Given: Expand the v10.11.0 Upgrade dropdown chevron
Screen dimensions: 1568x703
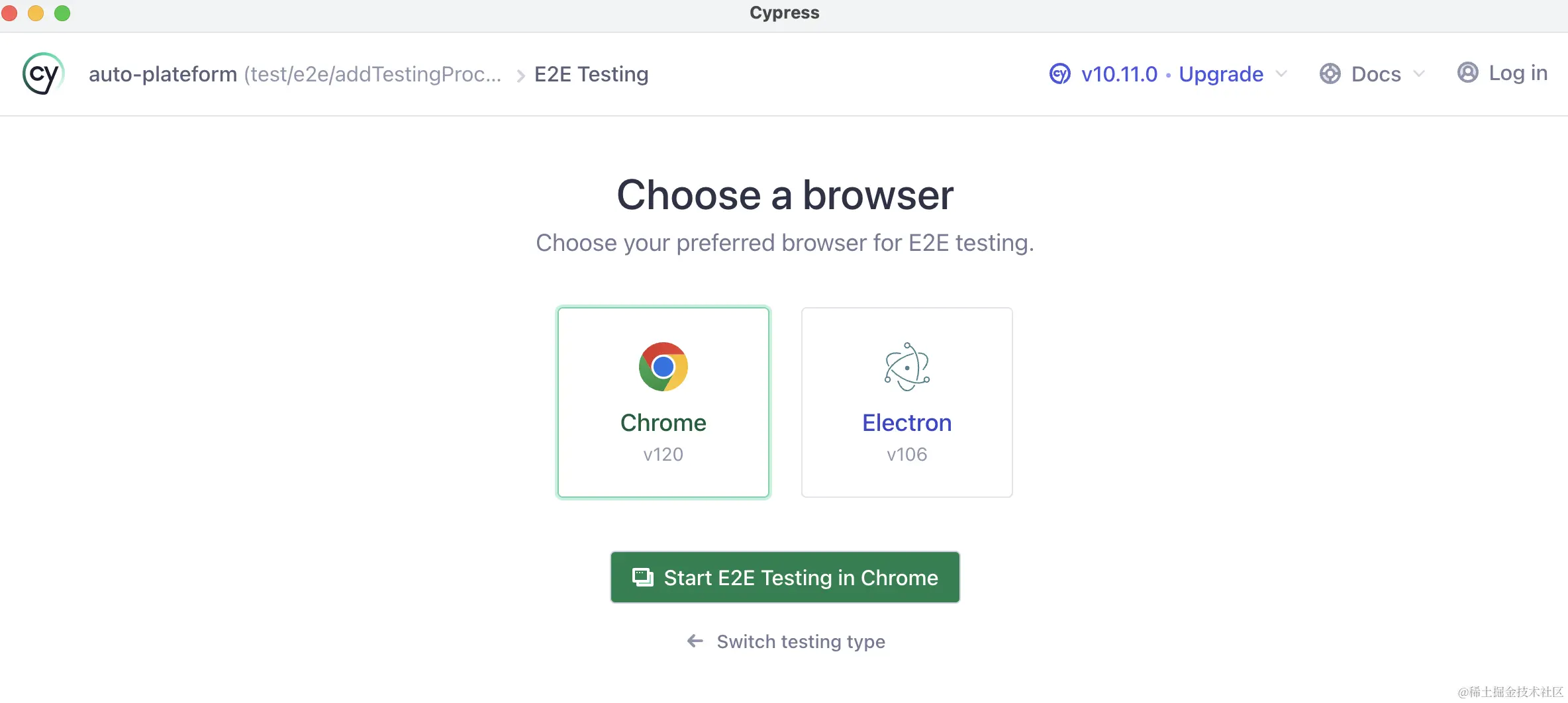Looking at the screenshot, I should pos(1281,73).
